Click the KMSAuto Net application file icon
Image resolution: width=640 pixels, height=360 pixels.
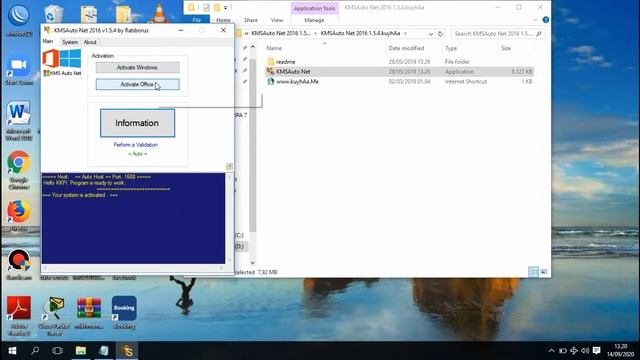(x=270, y=71)
